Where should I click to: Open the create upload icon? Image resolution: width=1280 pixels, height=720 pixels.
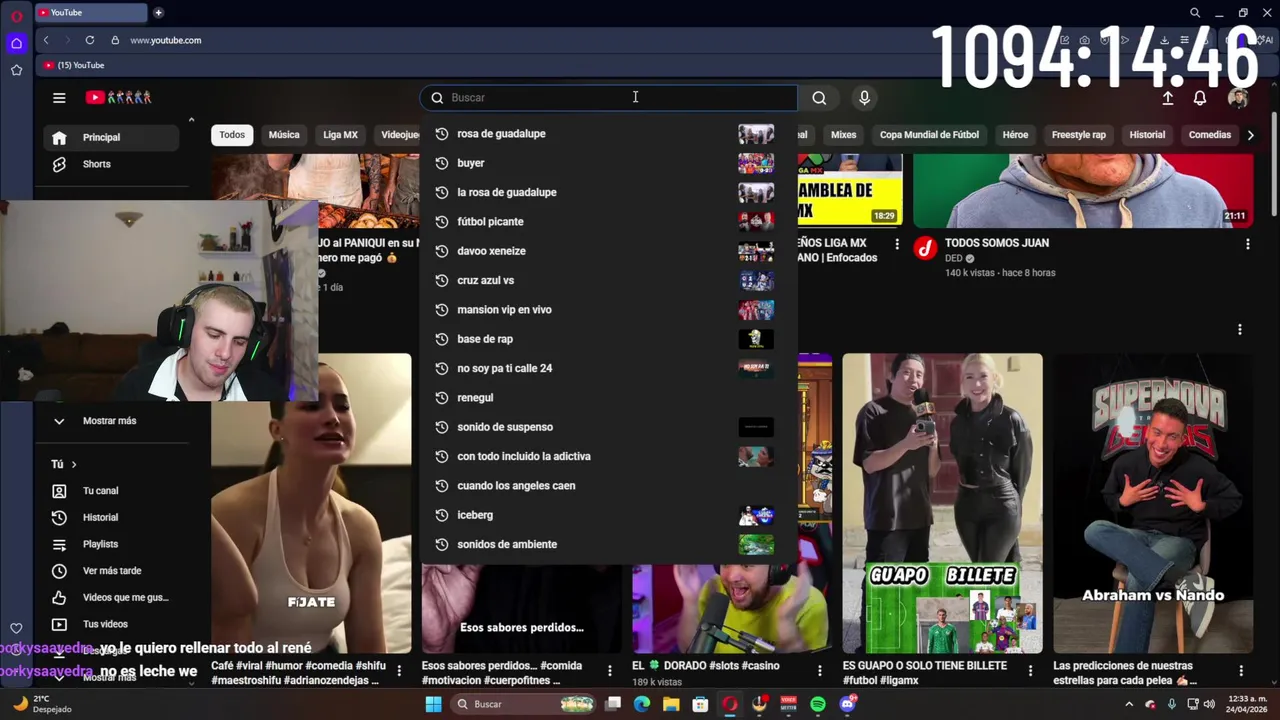click(x=1167, y=97)
